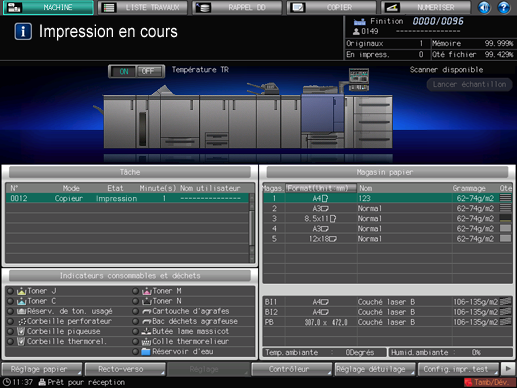
Task: Select tray 1 A4 row named 123
Action: 388,198
